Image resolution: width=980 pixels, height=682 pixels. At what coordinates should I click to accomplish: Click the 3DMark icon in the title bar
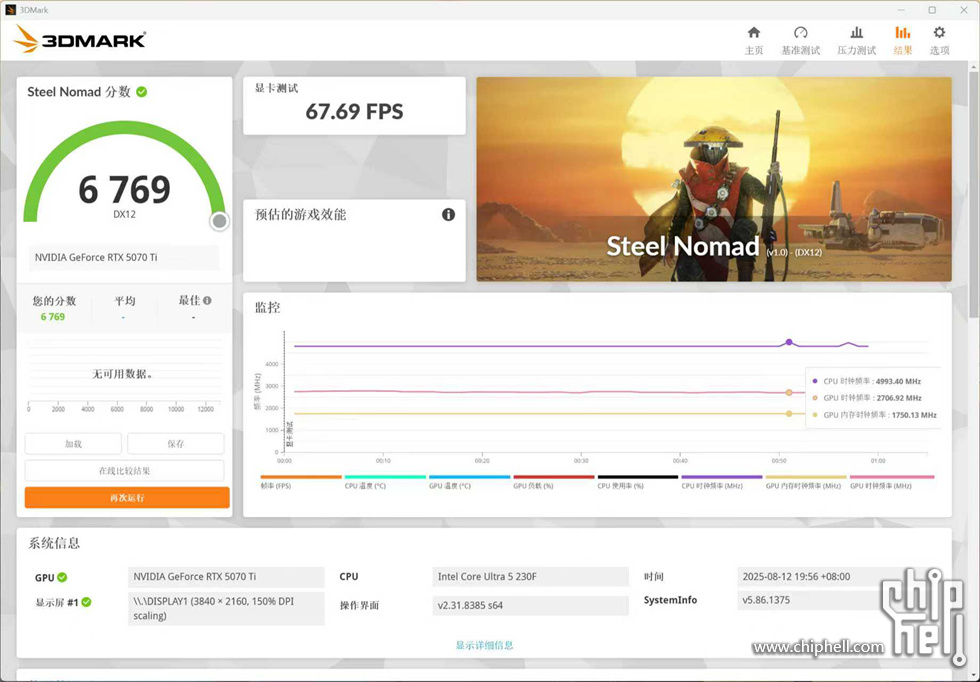point(10,9)
